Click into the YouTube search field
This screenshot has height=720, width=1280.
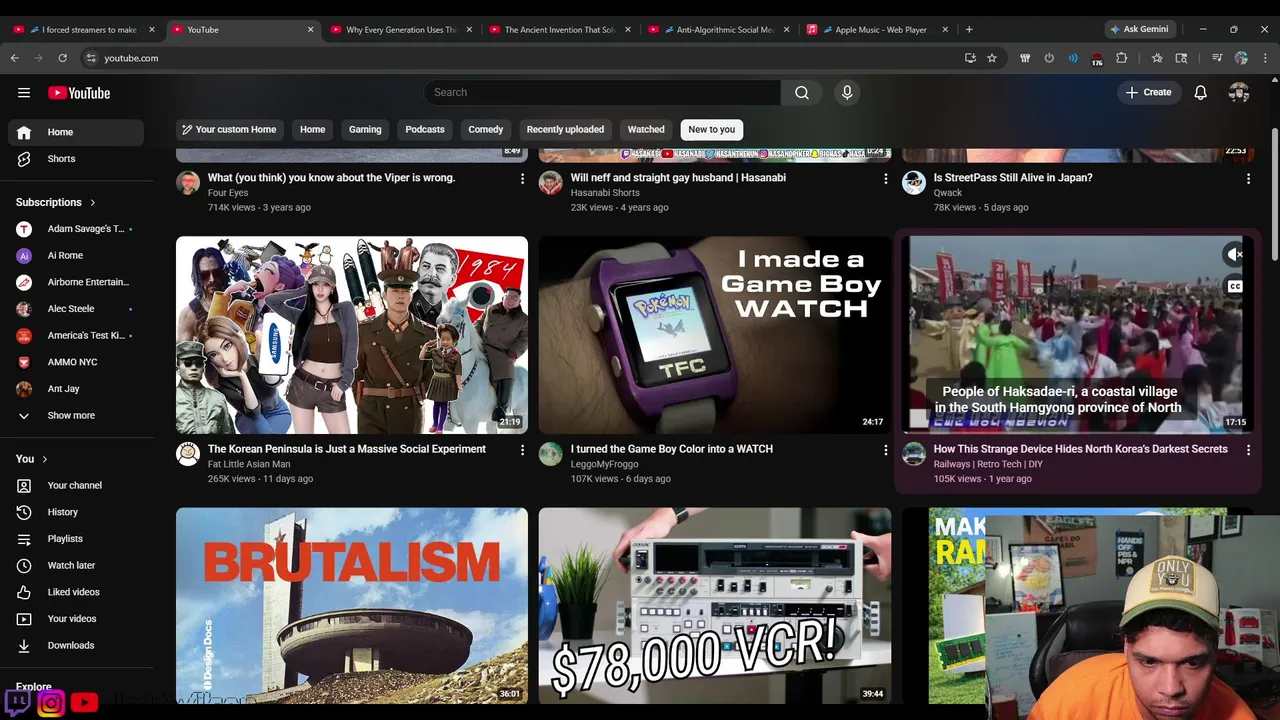[x=602, y=92]
